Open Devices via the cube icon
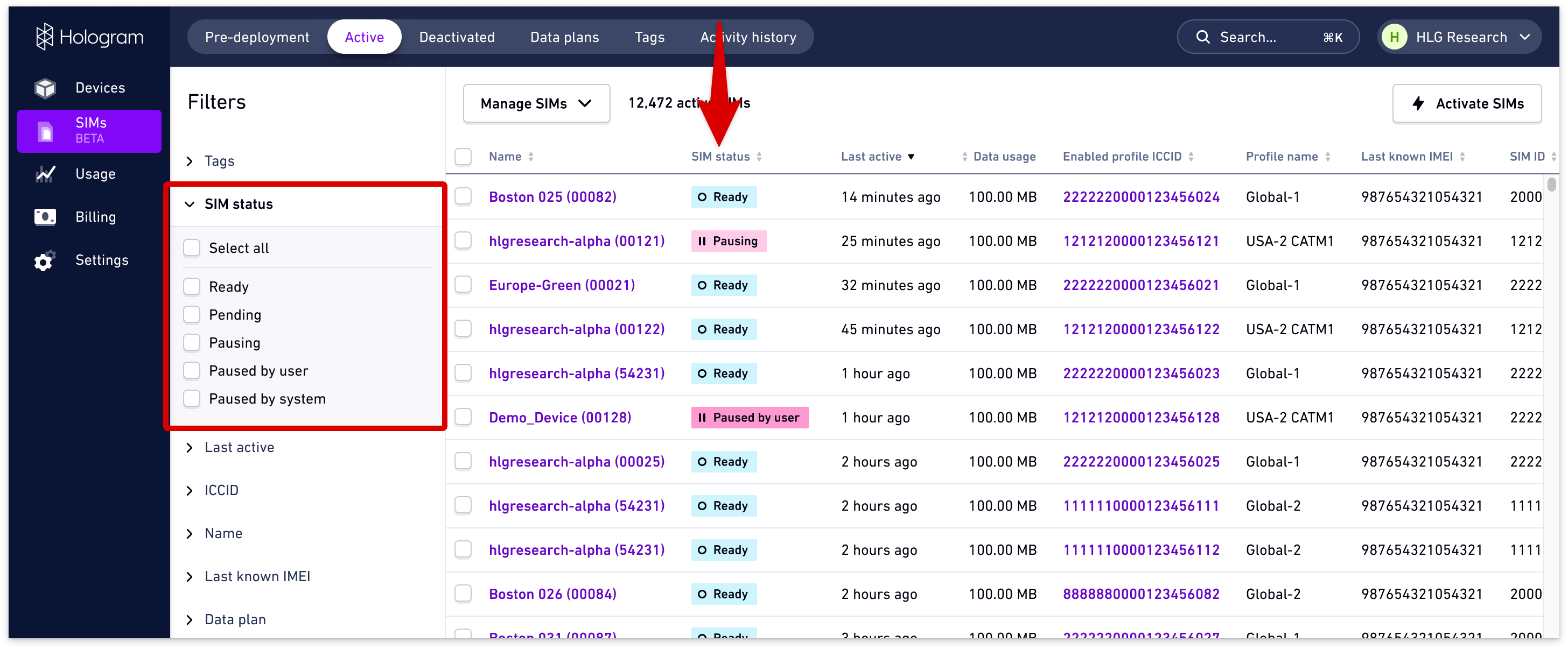The image size is (1568, 649). coord(45,88)
